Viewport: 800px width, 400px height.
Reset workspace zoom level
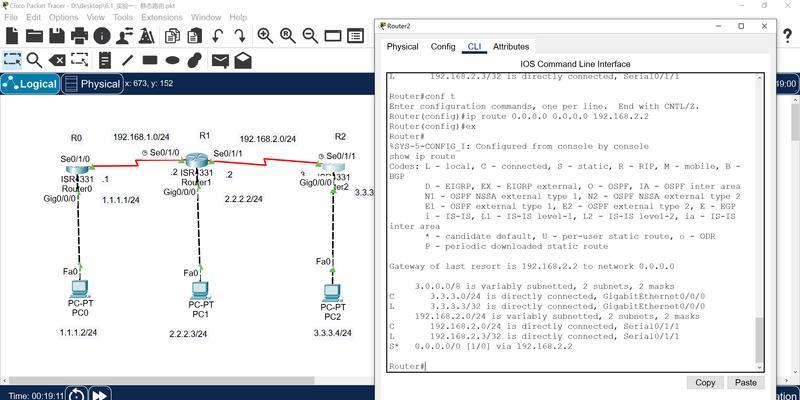click(x=288, y=36)
